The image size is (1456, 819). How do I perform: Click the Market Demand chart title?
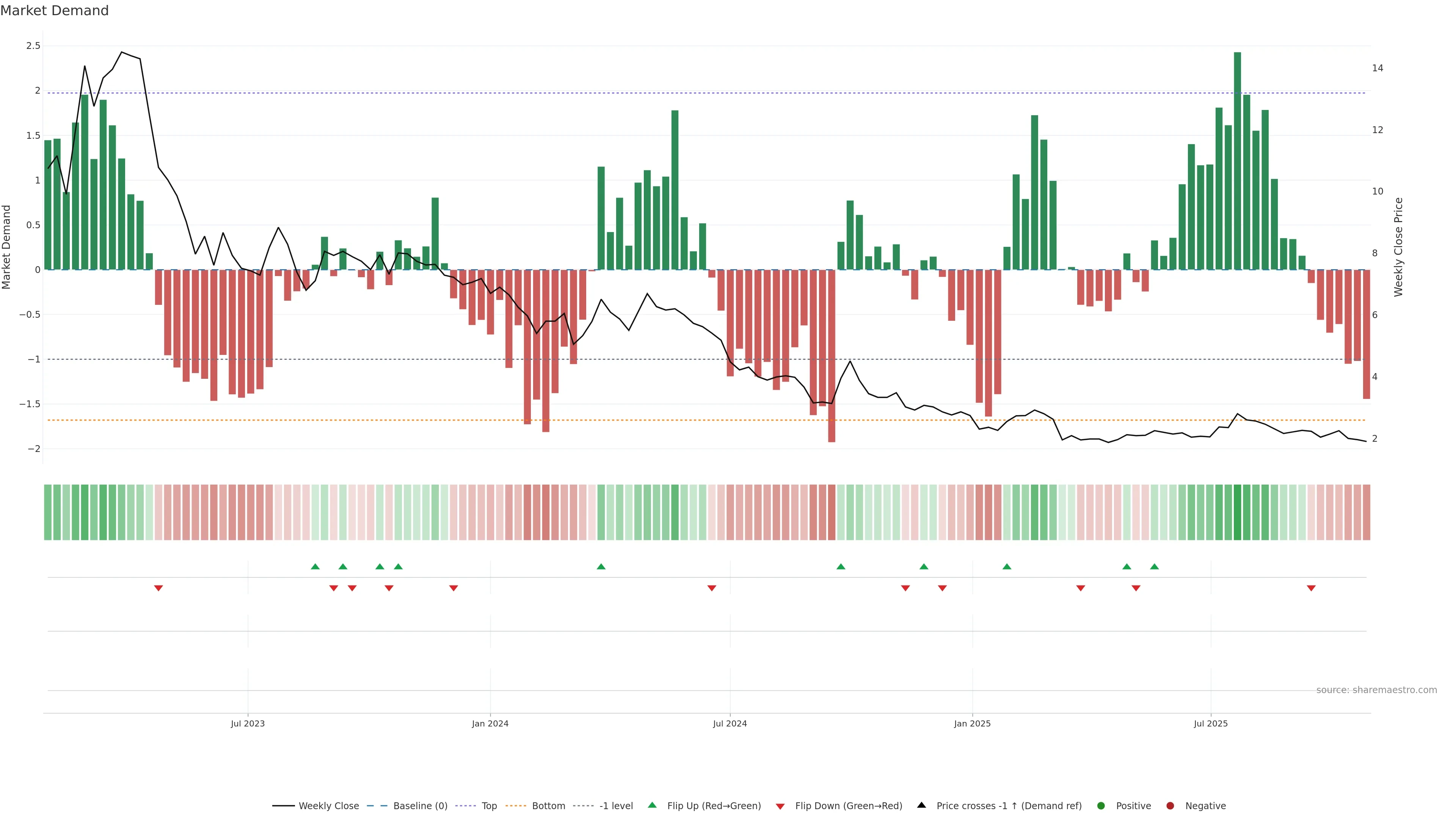[x=54, y=11]
